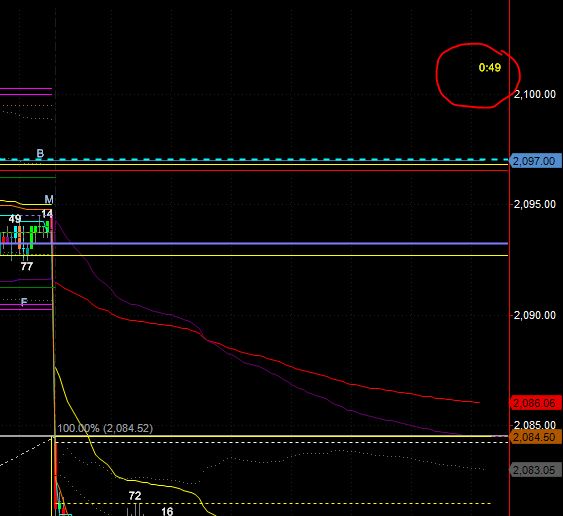Click the 2,095.00 price axis label
The width and height of the screenshot is (563, 516).
[535, 204]
